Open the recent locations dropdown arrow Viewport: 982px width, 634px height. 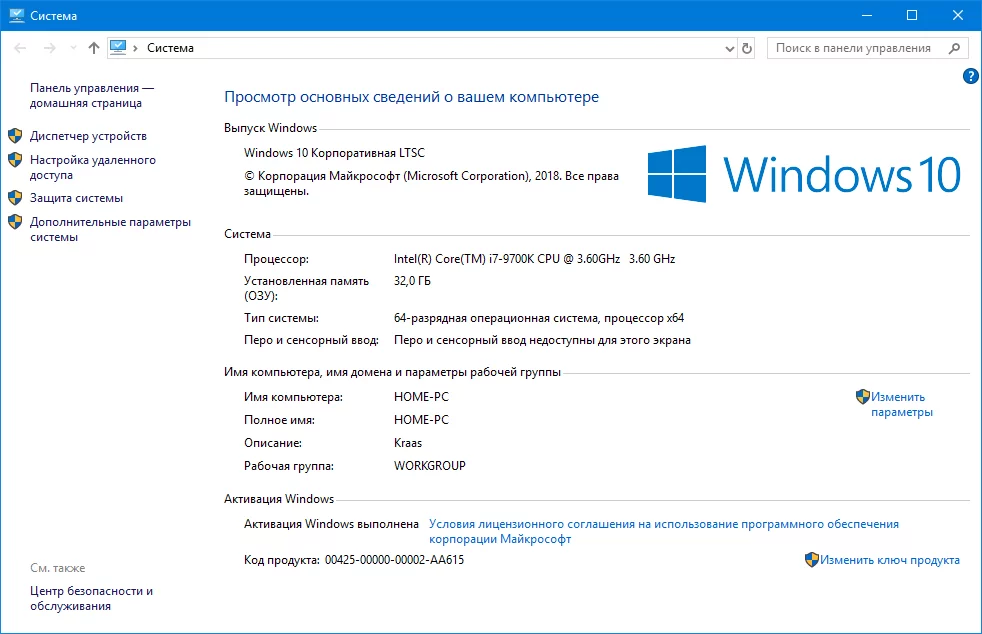pyautogui.click(x=71, y=48)
